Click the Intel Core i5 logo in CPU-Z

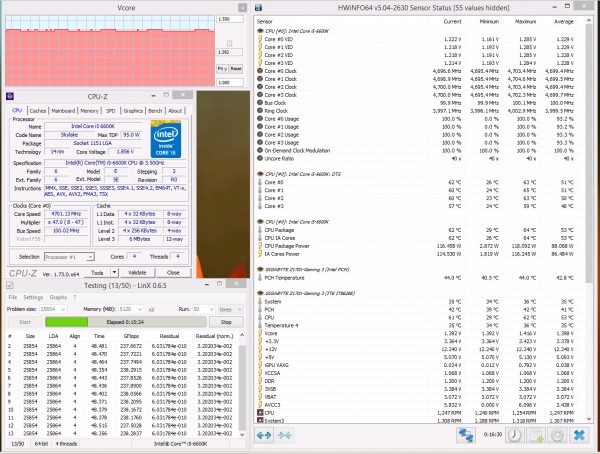166,139
